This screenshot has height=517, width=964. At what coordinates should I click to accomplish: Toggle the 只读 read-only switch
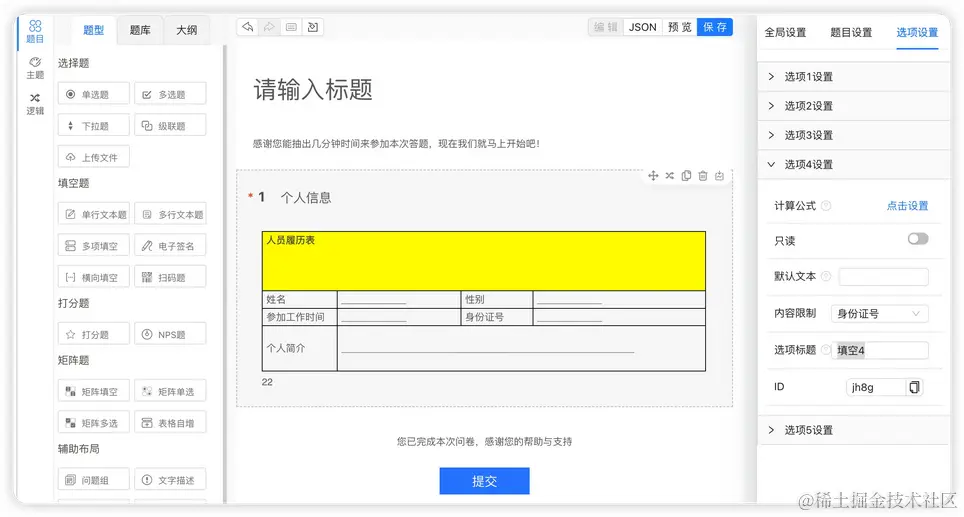tap(918, 239)
